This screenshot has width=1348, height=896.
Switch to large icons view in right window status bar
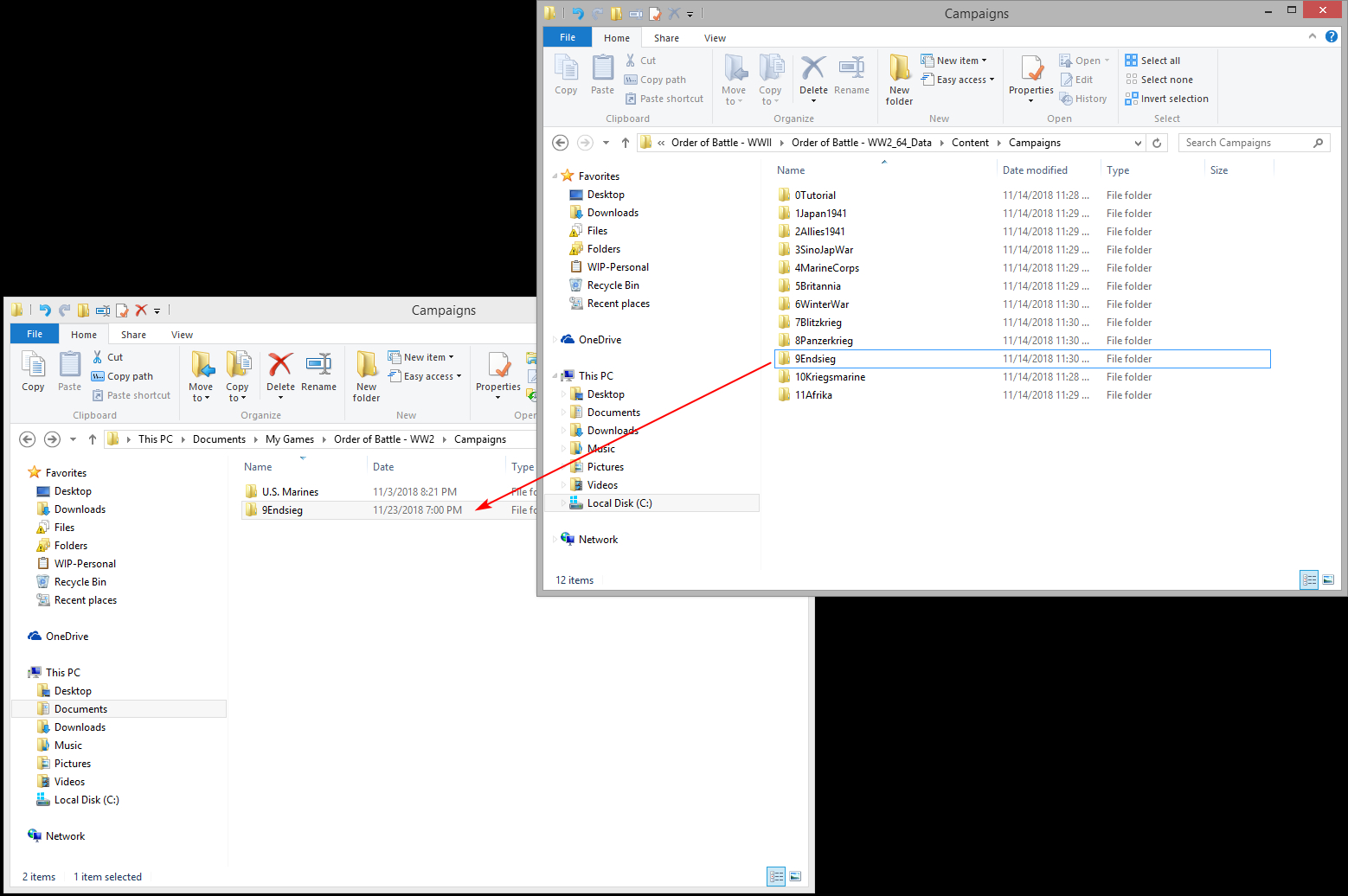pos(1328,580)
